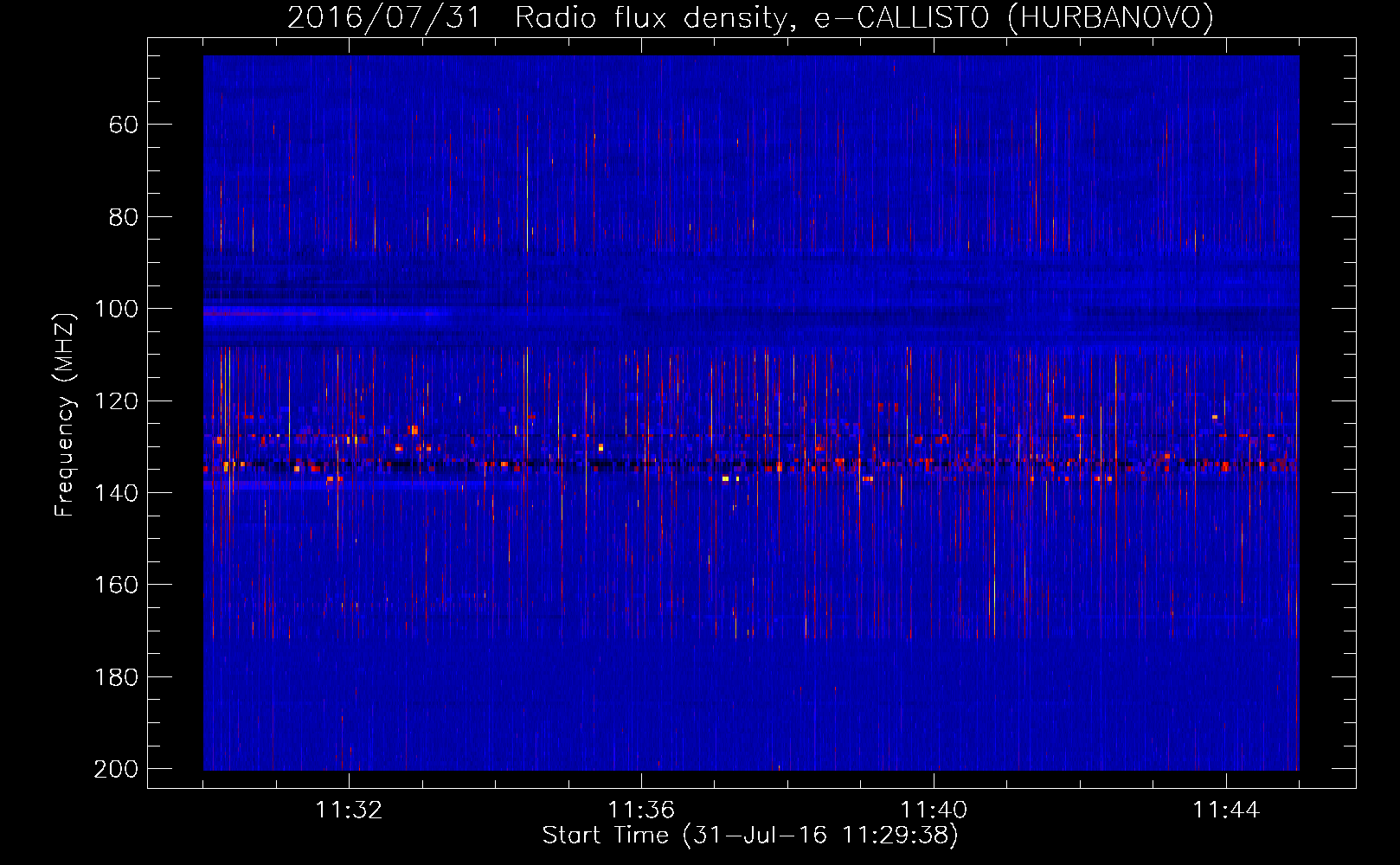
Task: Select the '60' frequency tick label
Action: click(x=124, y=125)
